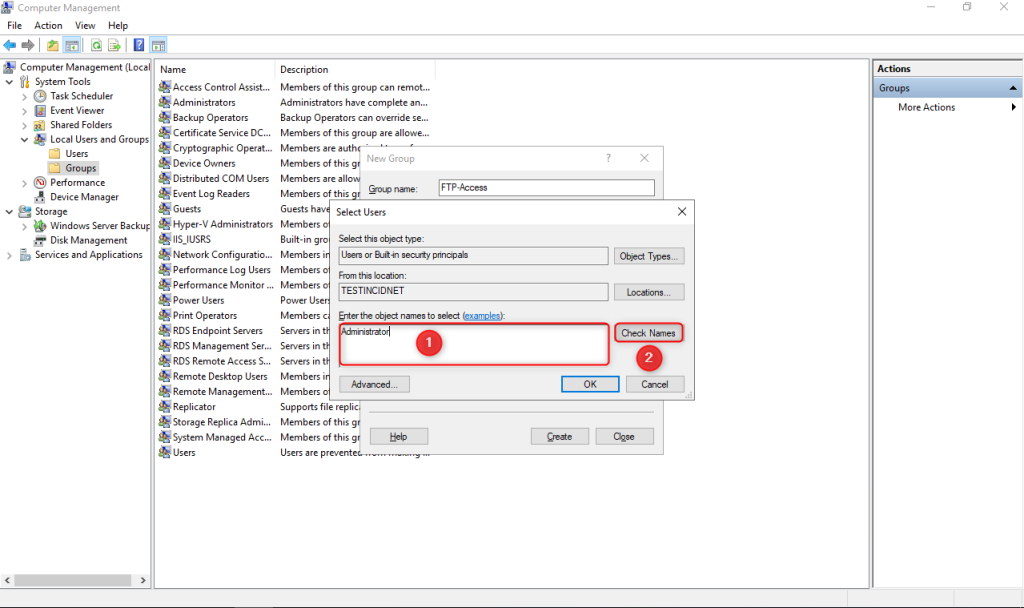Viewport: 1024px width, 608px height.
Task: Click the Show/Hide Console Tree toolbar icon
Action: [72, 45]
